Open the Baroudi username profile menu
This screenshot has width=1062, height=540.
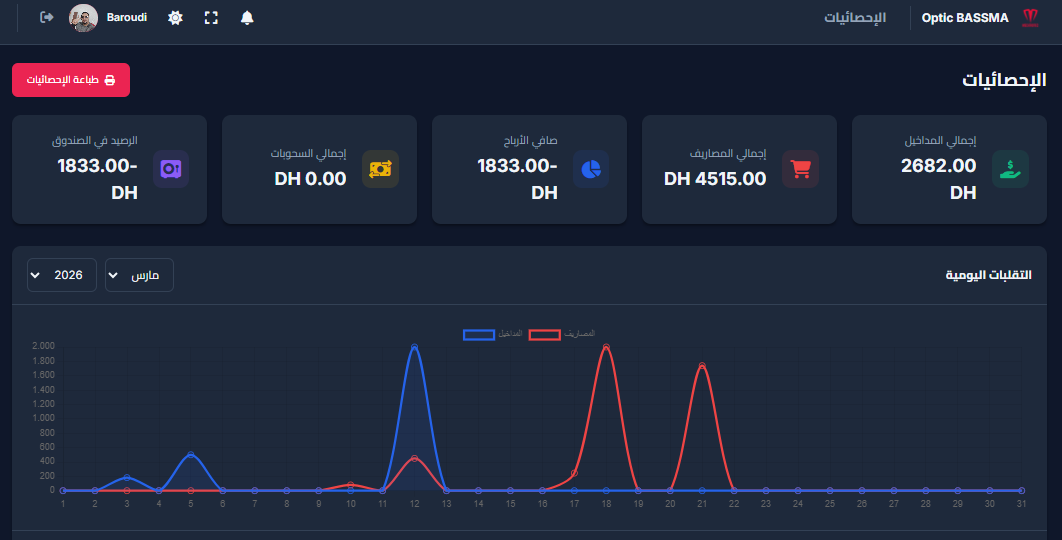click(x=127, y=18)
